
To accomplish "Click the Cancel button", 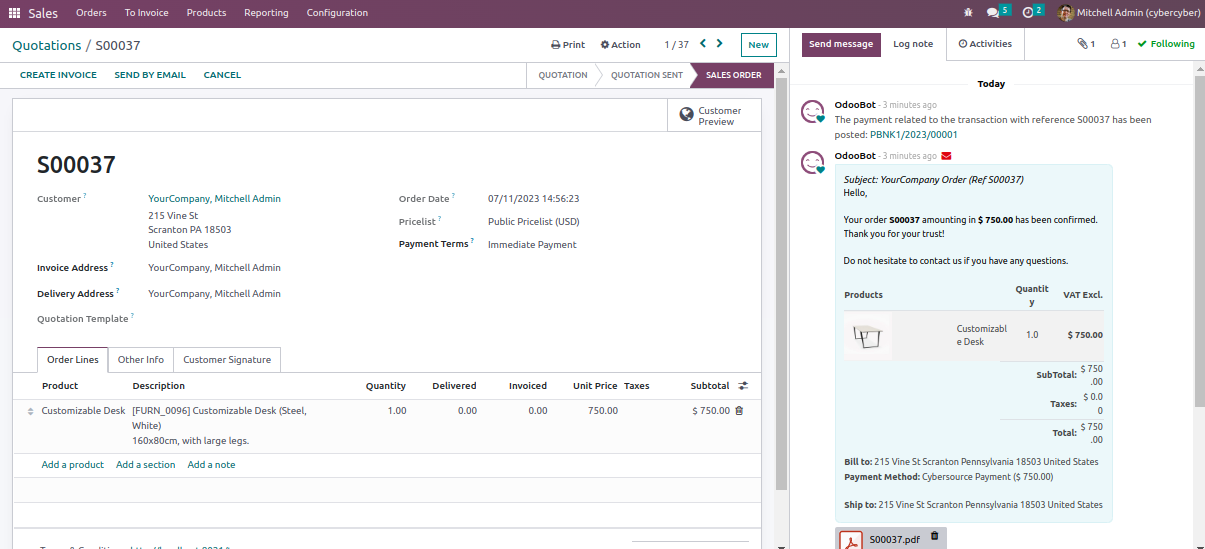I will coord(222,75).
